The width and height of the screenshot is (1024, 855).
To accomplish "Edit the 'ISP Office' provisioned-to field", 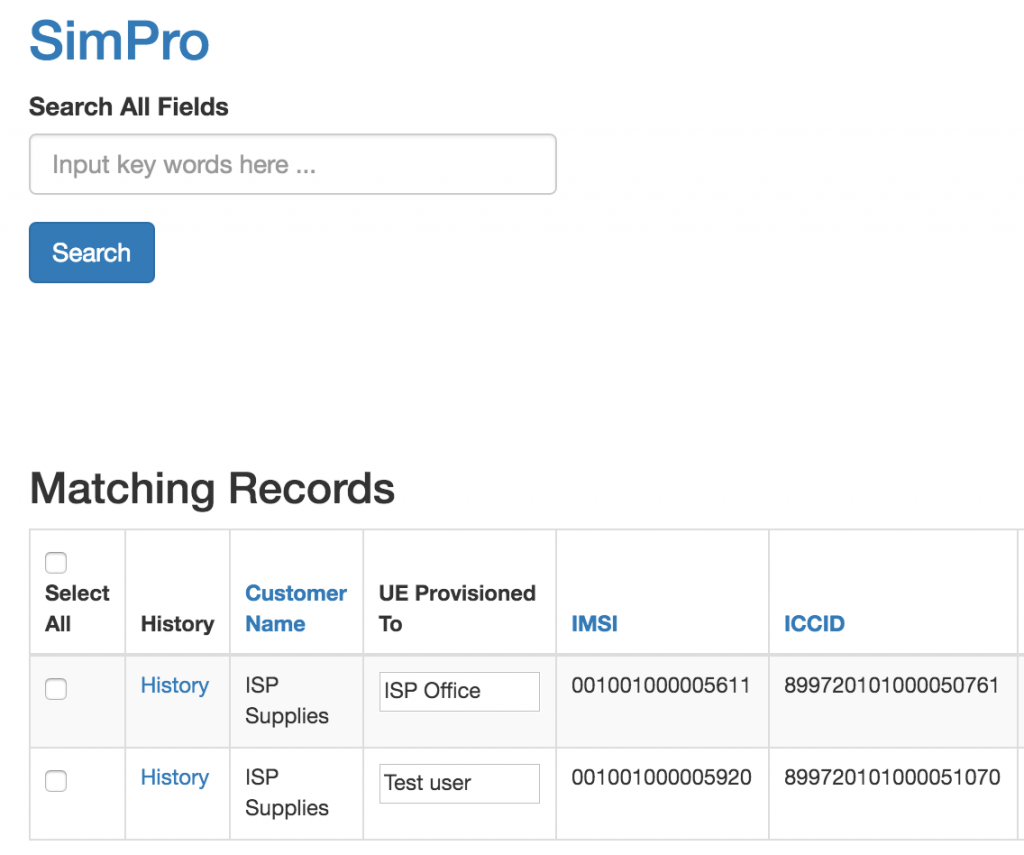I will 459,691.
